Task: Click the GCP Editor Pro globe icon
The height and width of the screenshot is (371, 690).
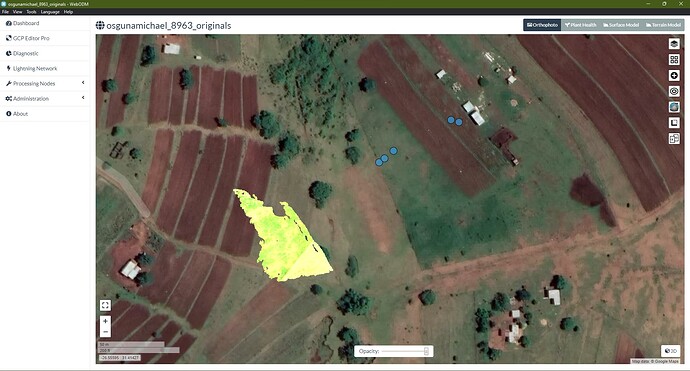Action: 8,38
